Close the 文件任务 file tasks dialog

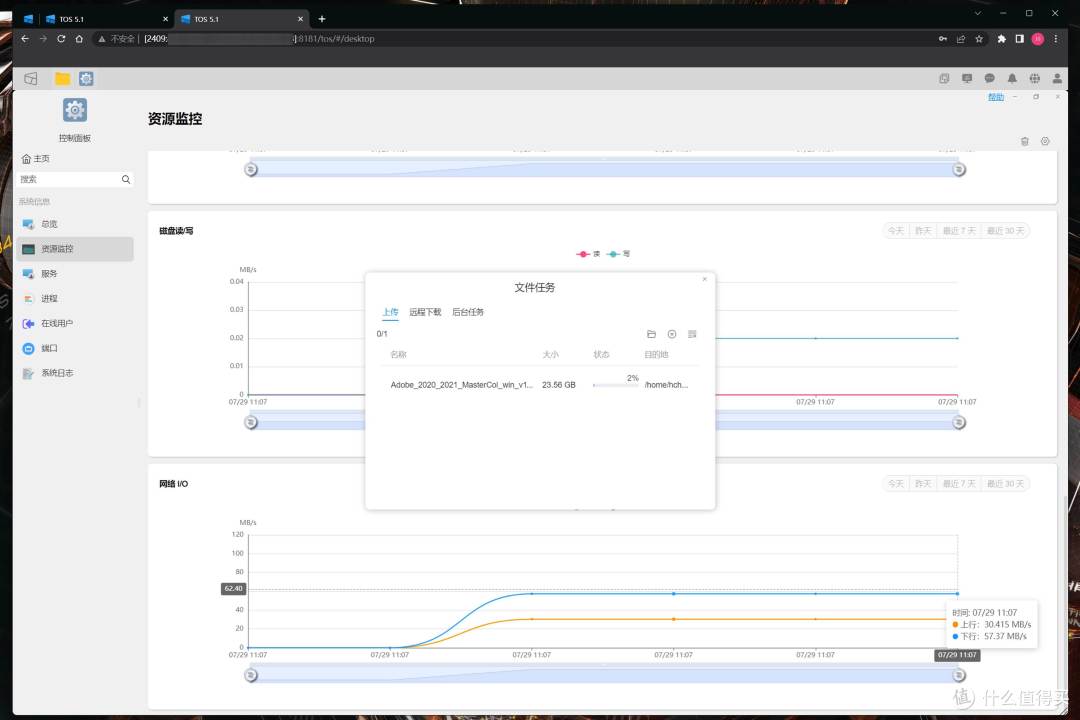(705, 279)
